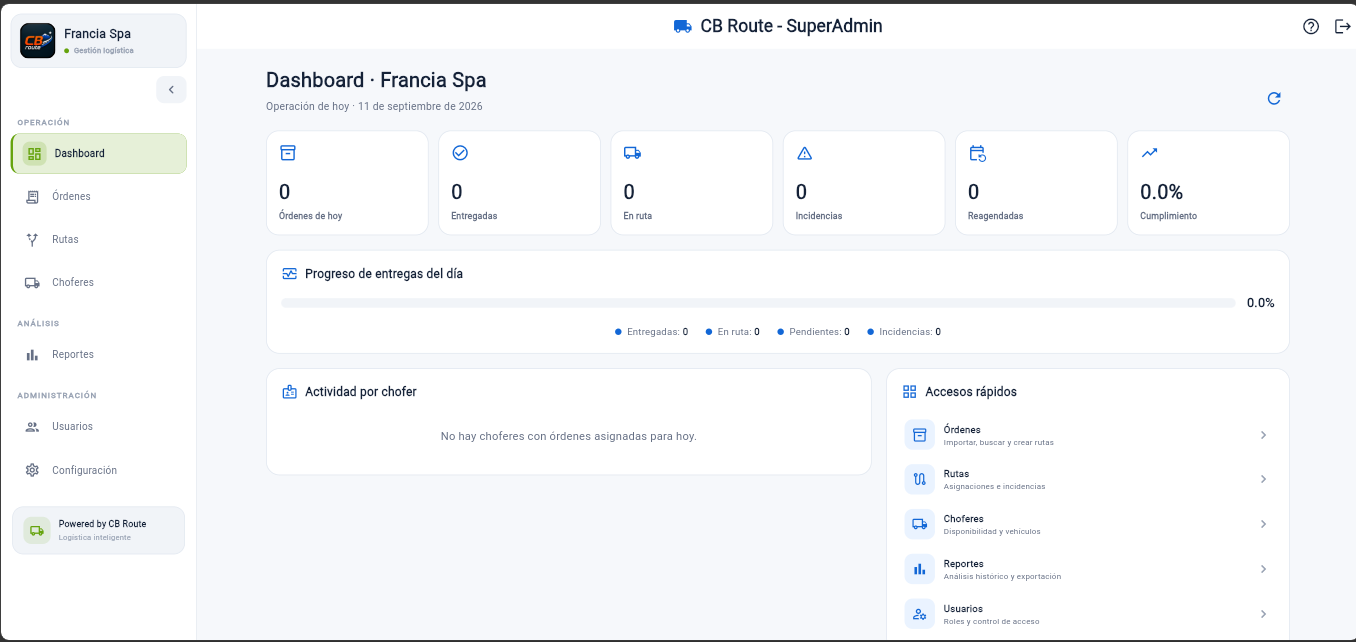Click the 'Entregadas: 0' legend entry
The width and height of the screenshot is (1356, 642).
(652, 332)
